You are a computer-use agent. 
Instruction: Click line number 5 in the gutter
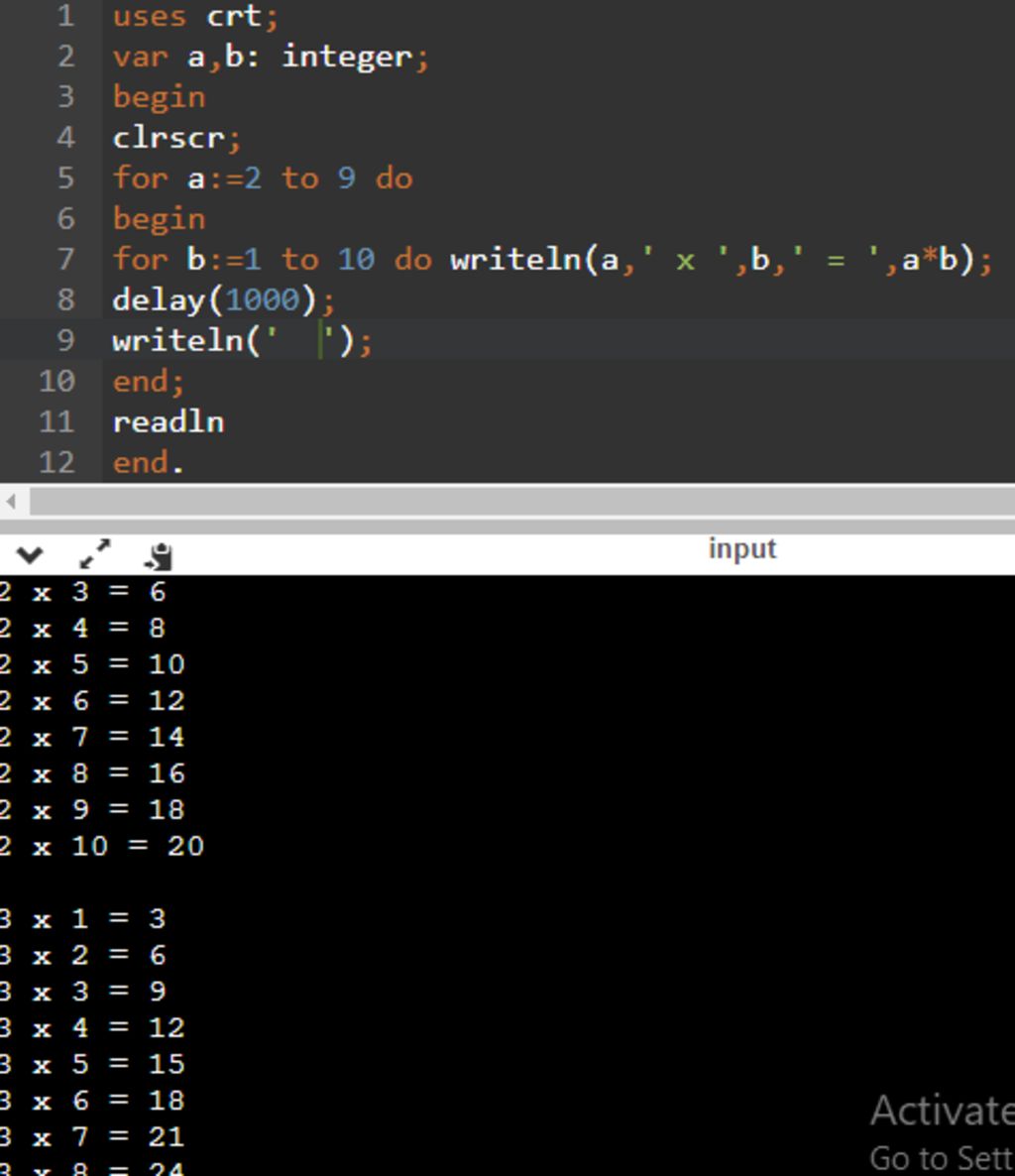pyautogui.click(x=66, y=177)
